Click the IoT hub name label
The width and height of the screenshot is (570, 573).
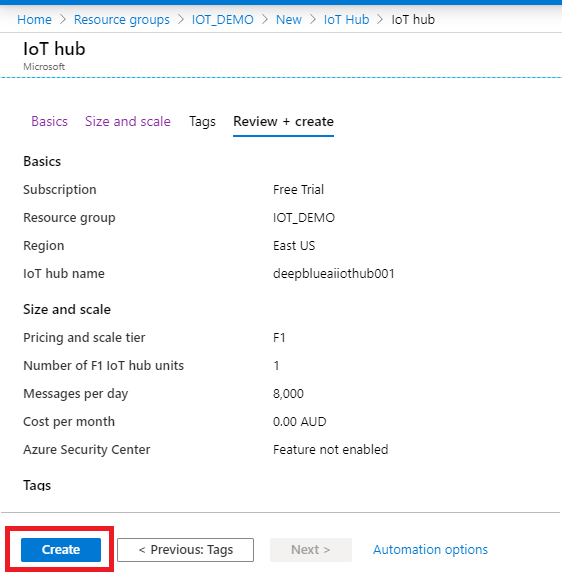pyautogui.click(x=64, y=274)
